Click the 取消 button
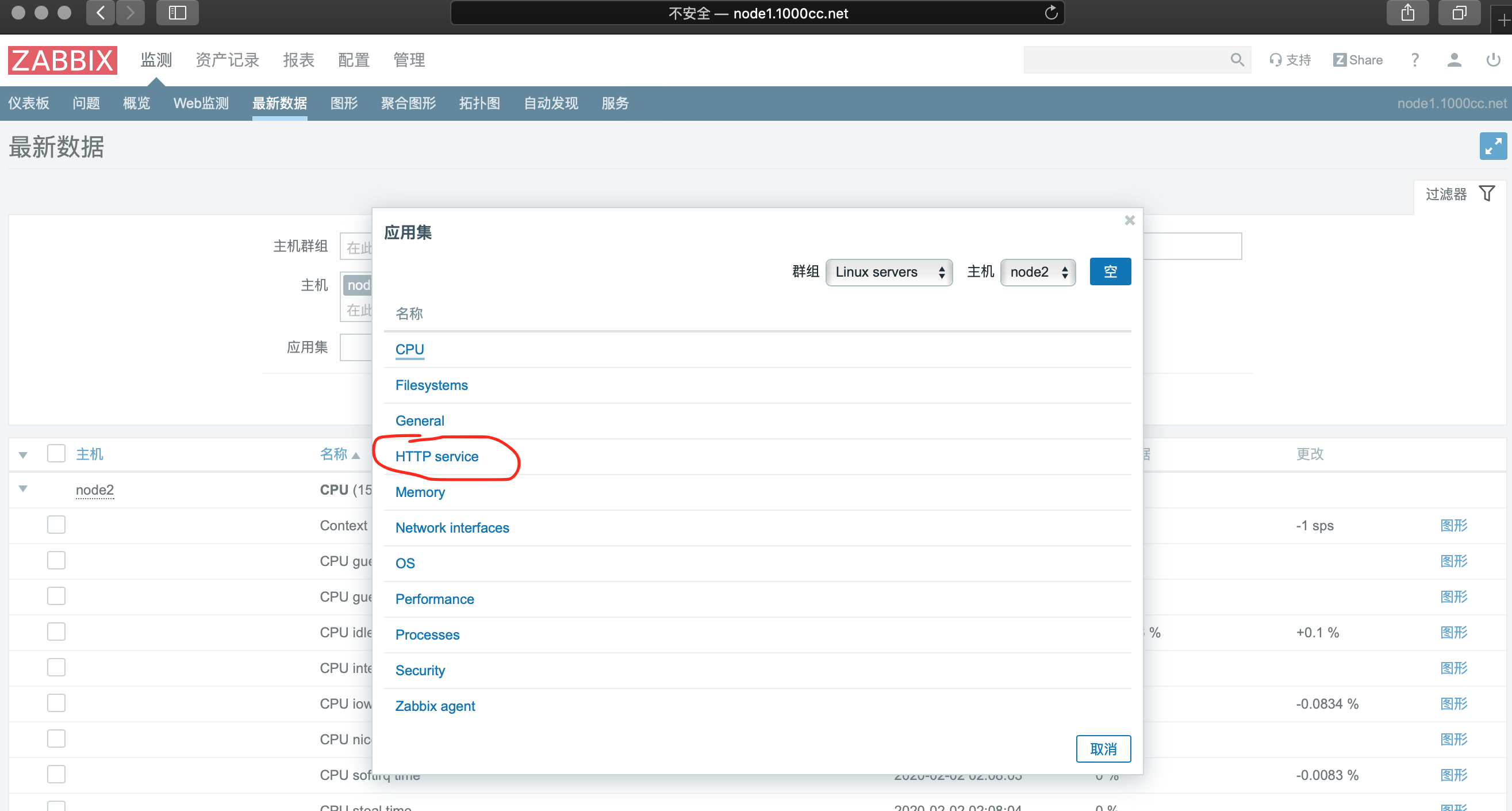Screen dimensions: 1512x811 tap(1103, 749)
